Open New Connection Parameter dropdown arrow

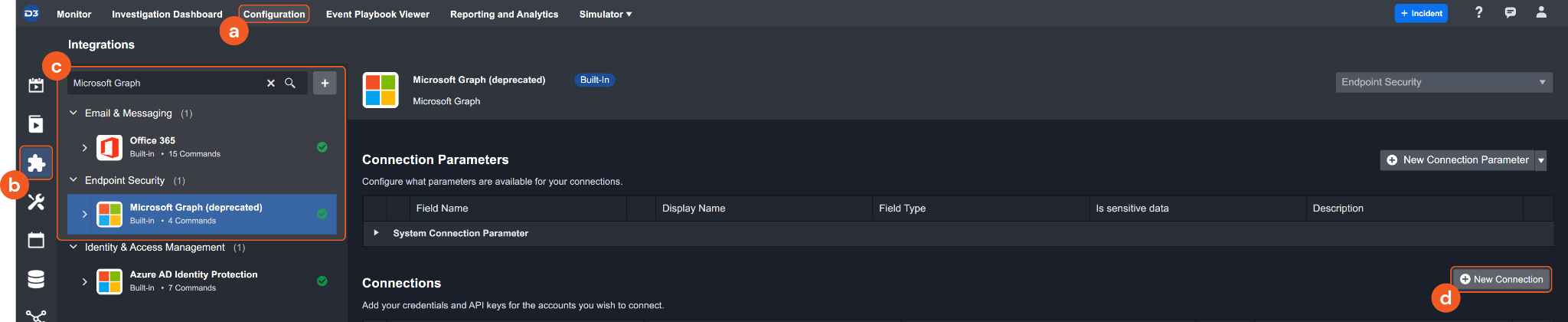pos(1540,160)
